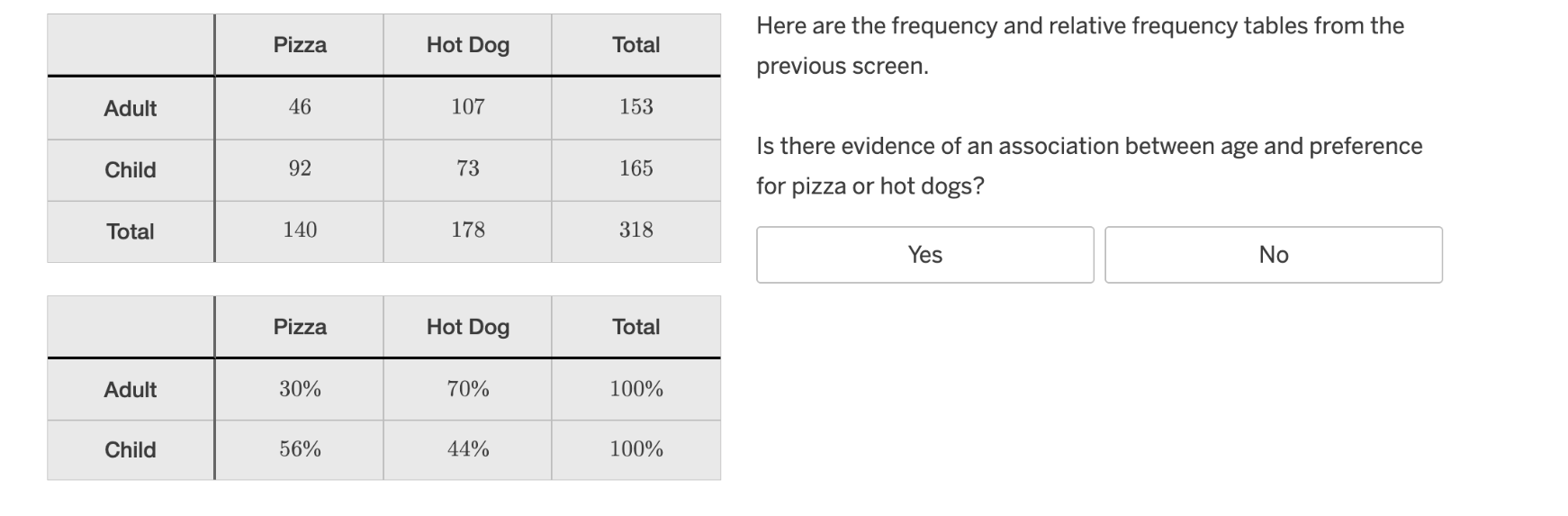Answer No to the association question
The height and width of the screenshot is (516, 1568).
(1273, 255)
